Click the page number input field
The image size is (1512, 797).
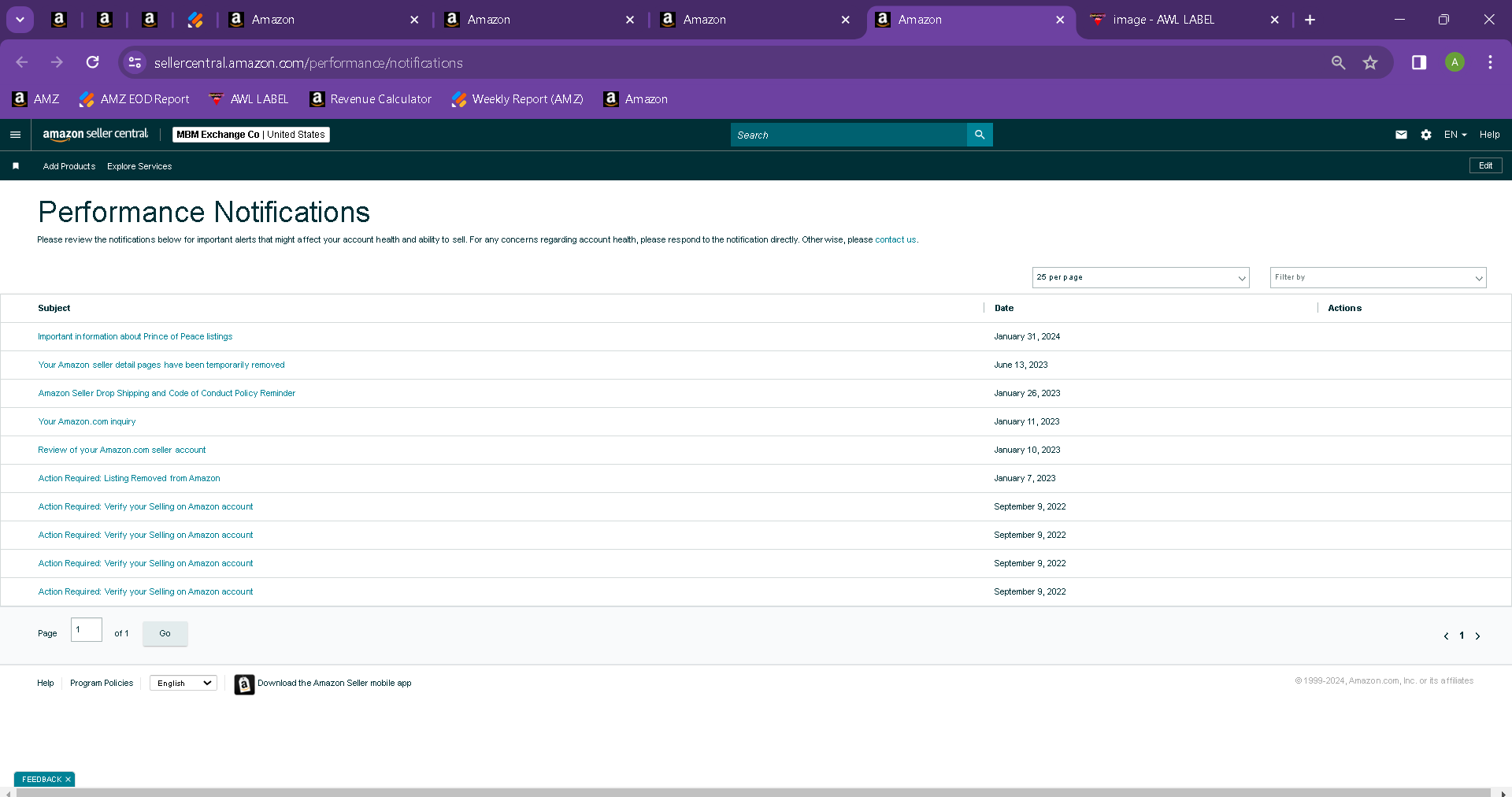(x=87, y=630)
